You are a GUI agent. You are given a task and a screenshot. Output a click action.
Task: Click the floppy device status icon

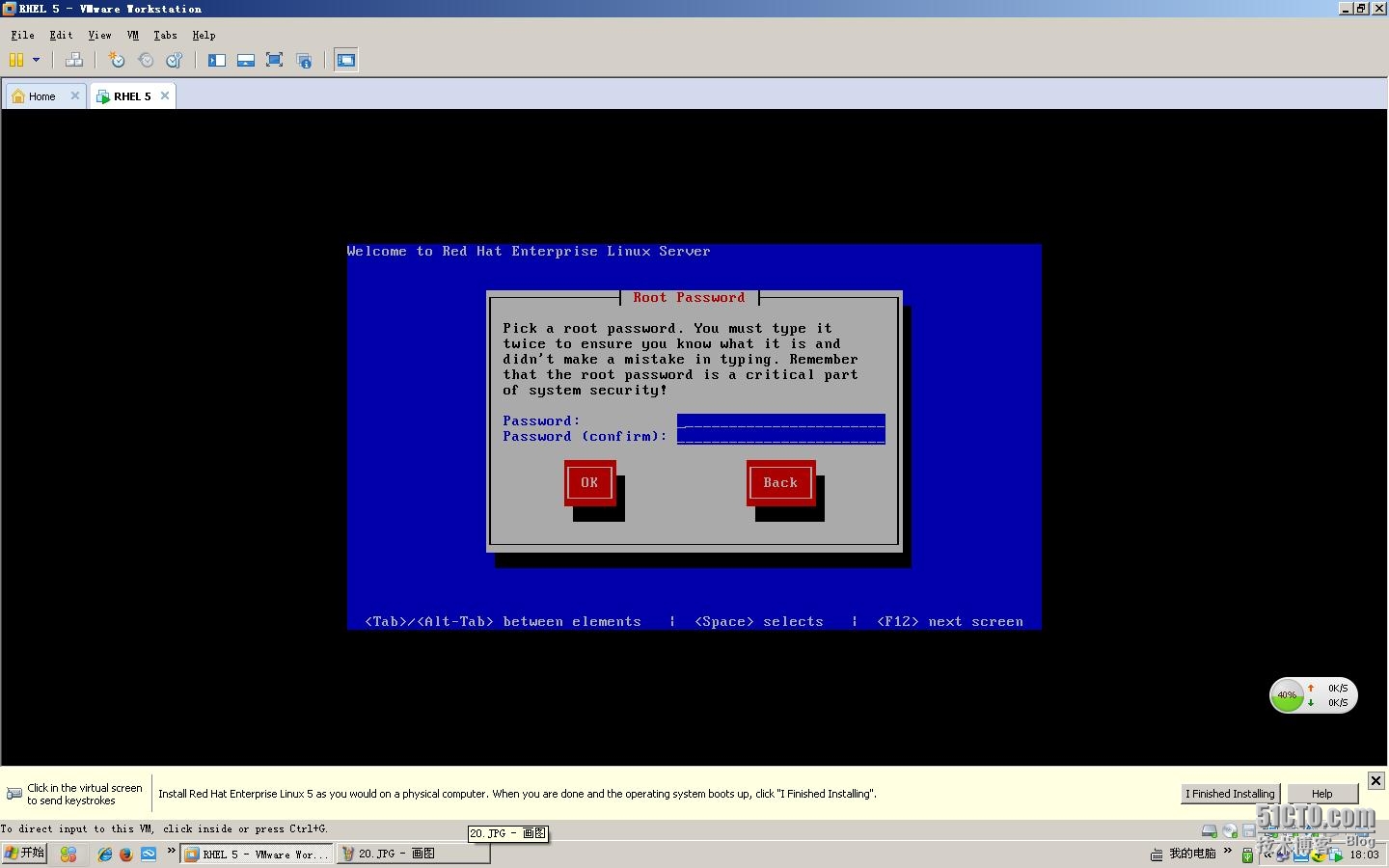point(1249,830)
